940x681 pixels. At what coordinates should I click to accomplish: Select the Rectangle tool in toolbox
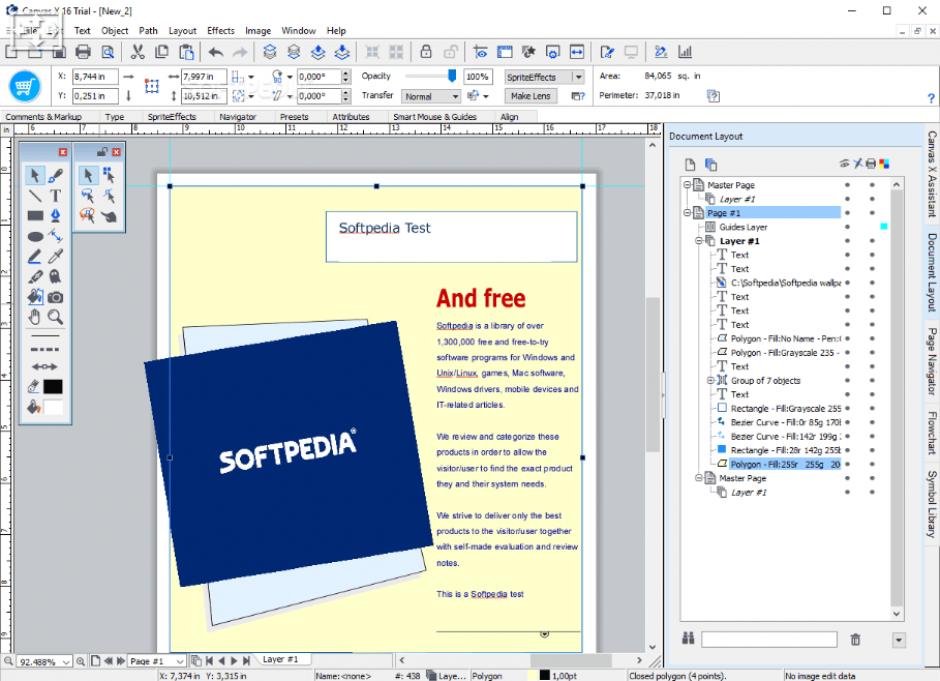point(35,216)
